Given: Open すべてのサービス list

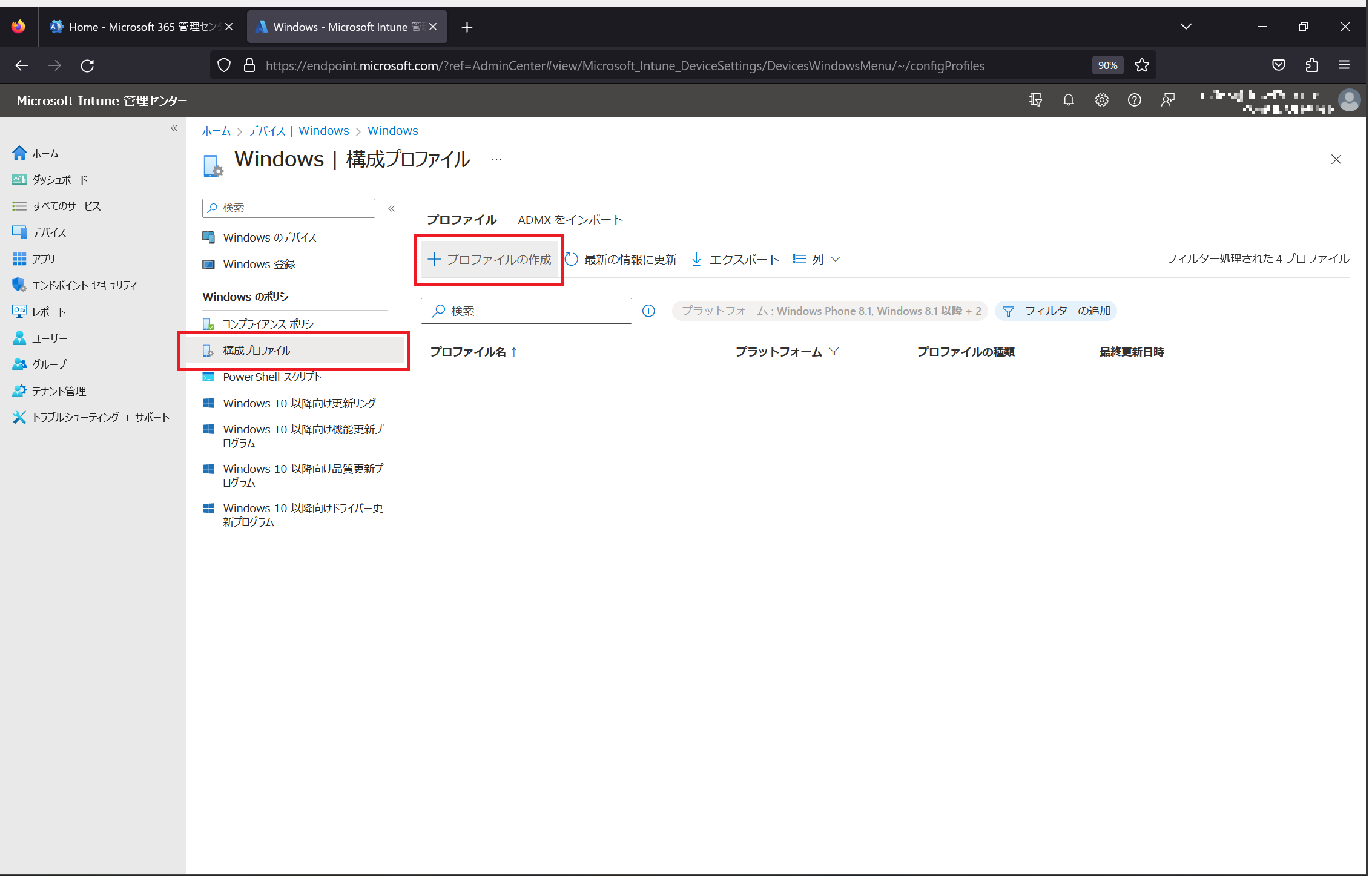Looking at the screenshot, I should pyautogui.click(x=57, y=206).
